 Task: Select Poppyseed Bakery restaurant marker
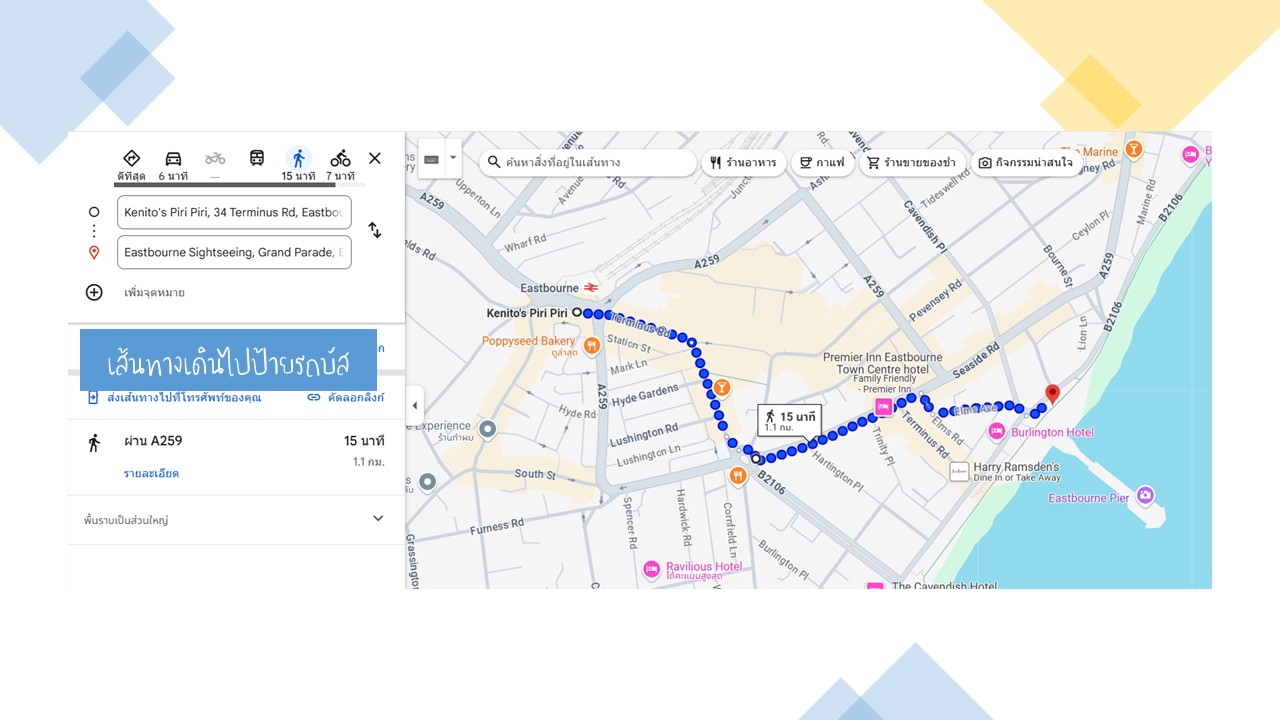pos(591,346)
